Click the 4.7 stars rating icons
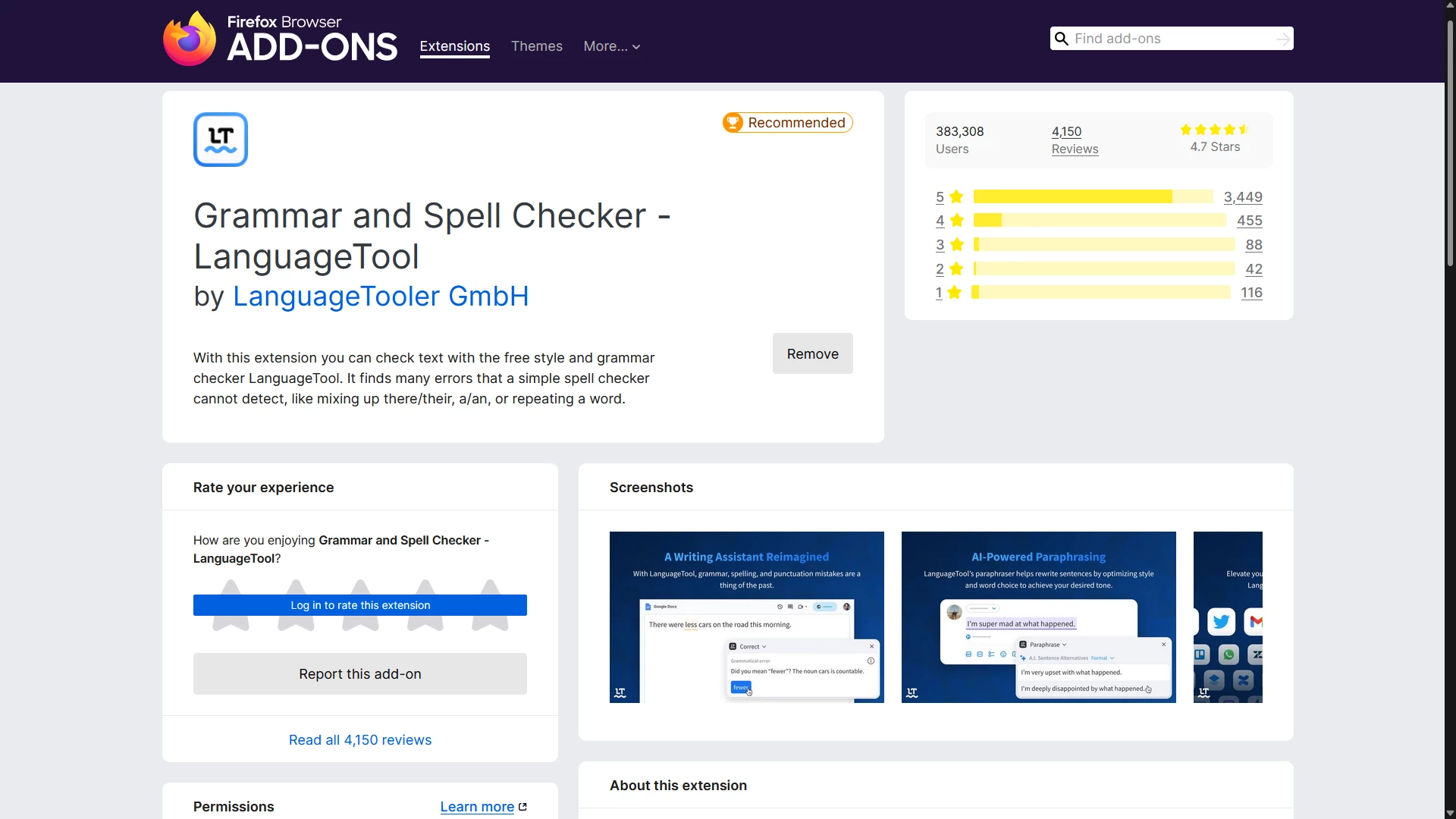The height and width of the screenshot is (819, 1456). coord(1214,130)
